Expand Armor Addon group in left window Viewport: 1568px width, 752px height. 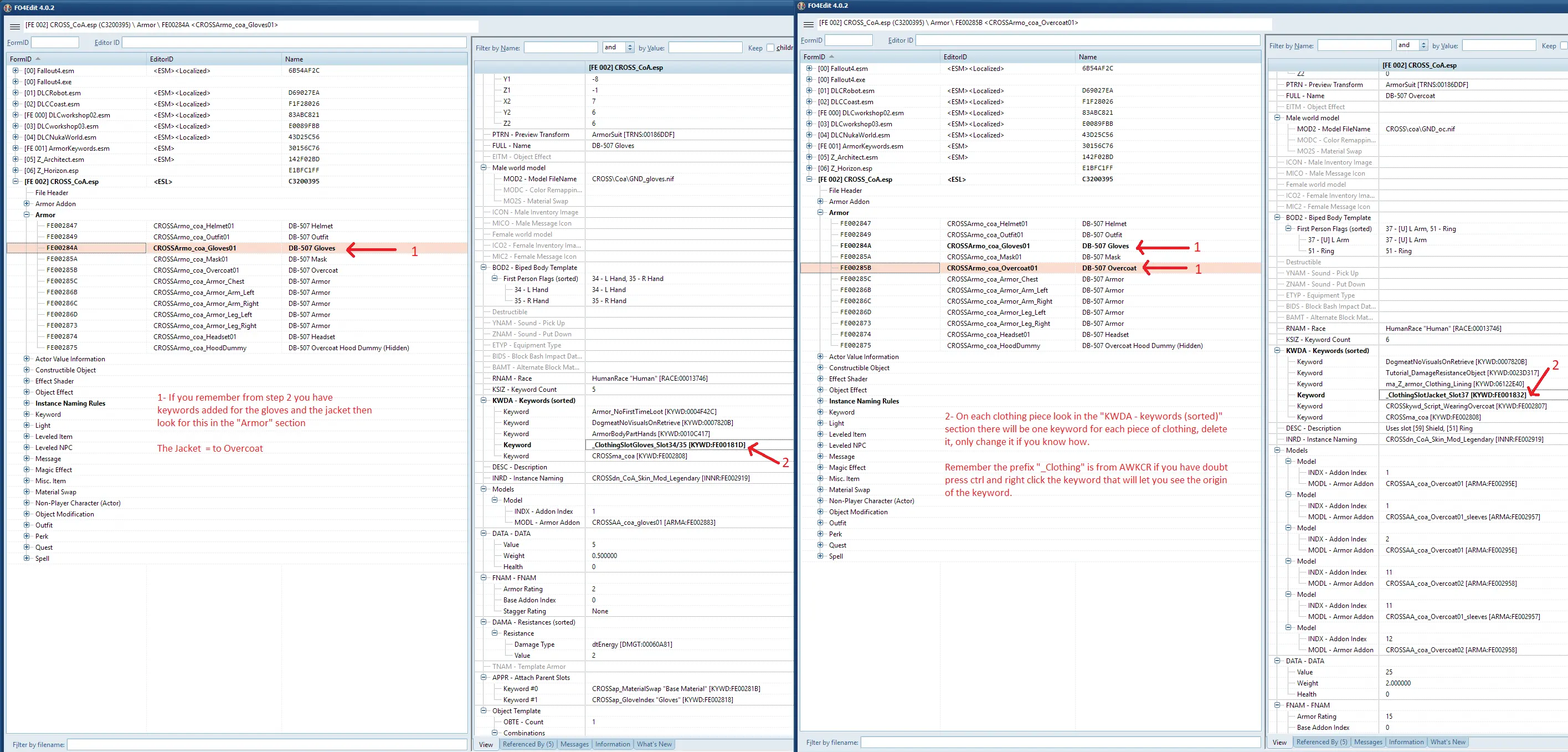point(26,203)
